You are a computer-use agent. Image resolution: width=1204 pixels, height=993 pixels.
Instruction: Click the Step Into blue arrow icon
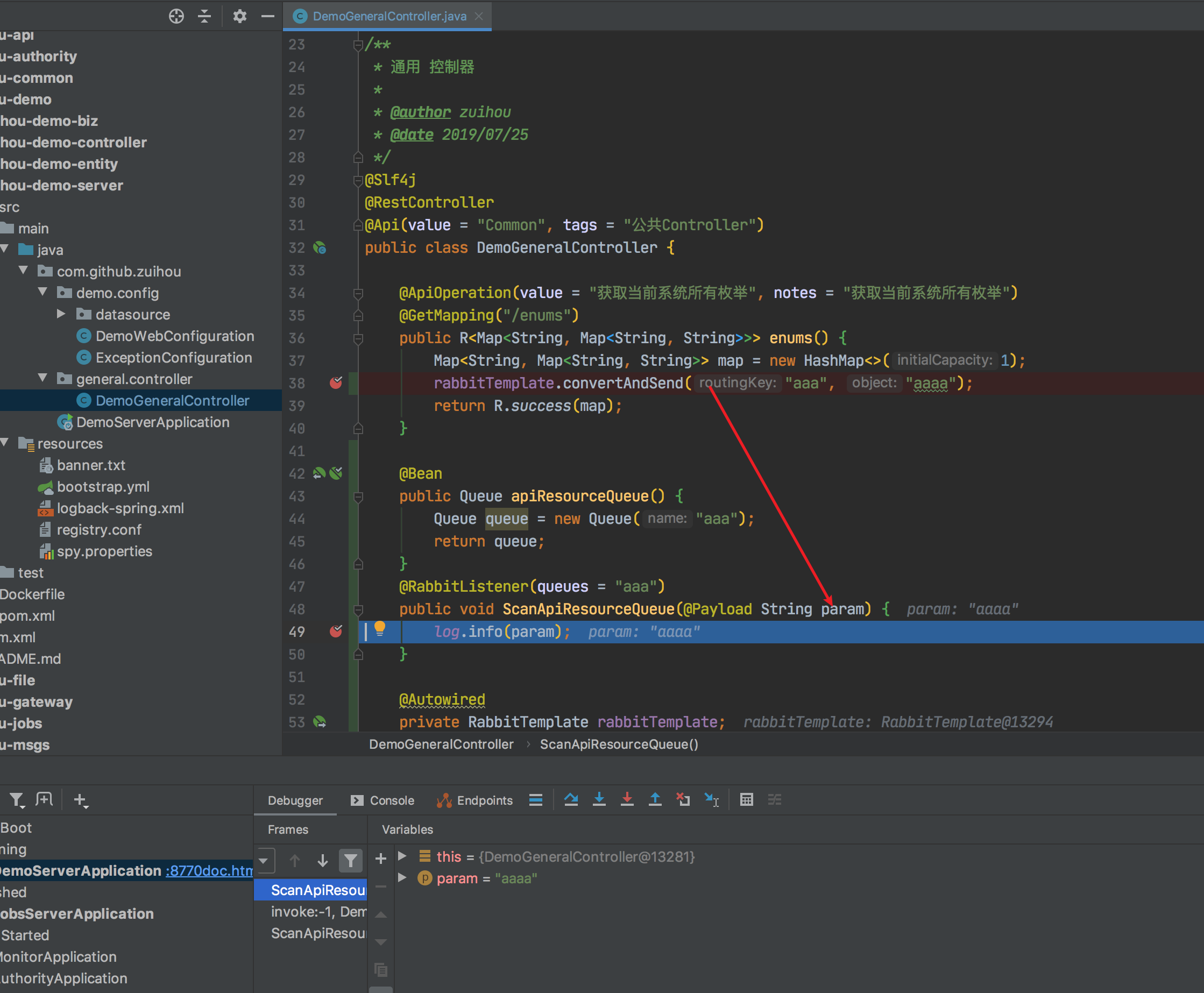[x=599, y=800]
